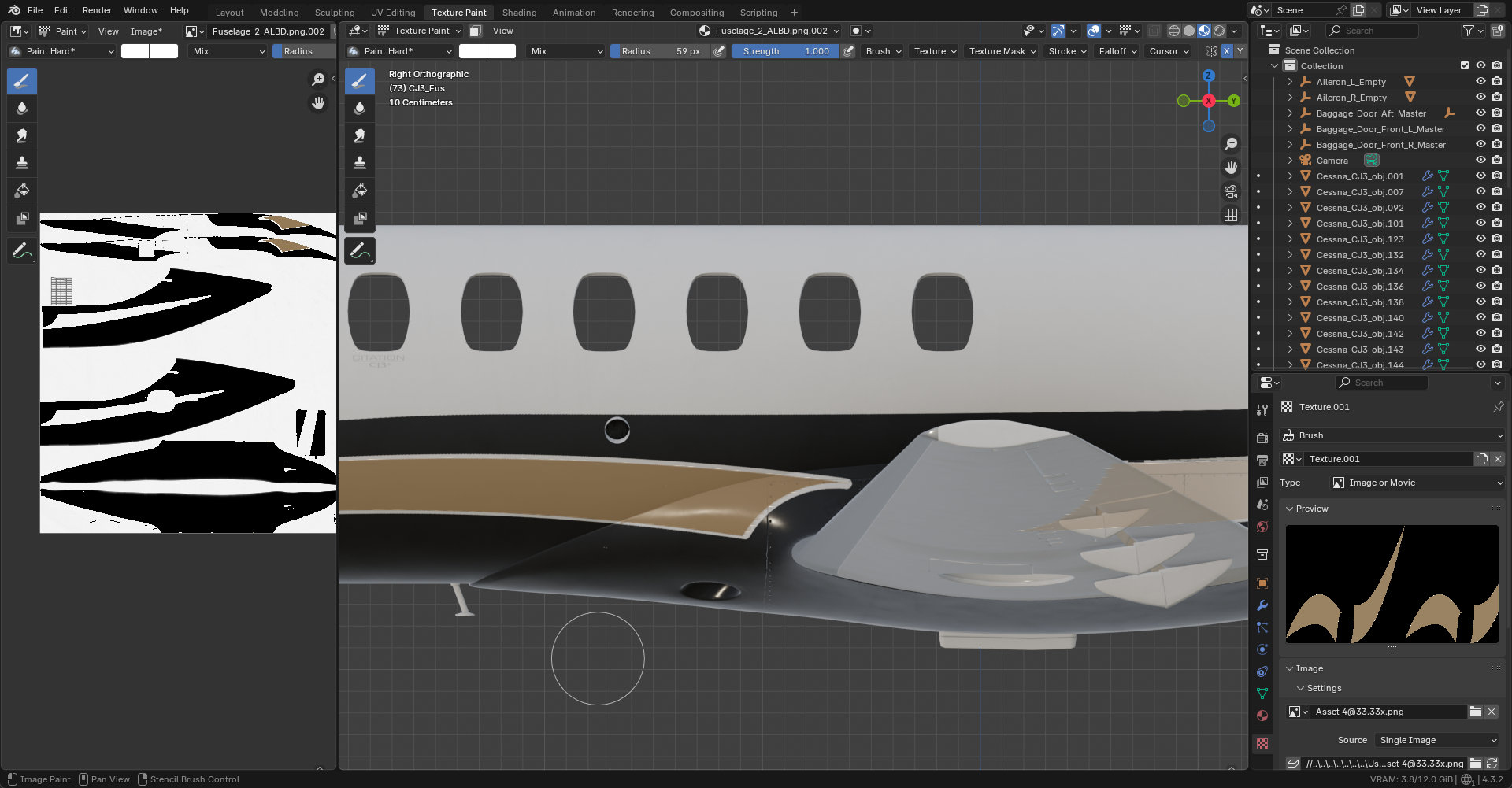This screenshot has width=1512, height=788.
Task: Toggle Radius pressure sensitivity icon
Action: click(719, 51)
